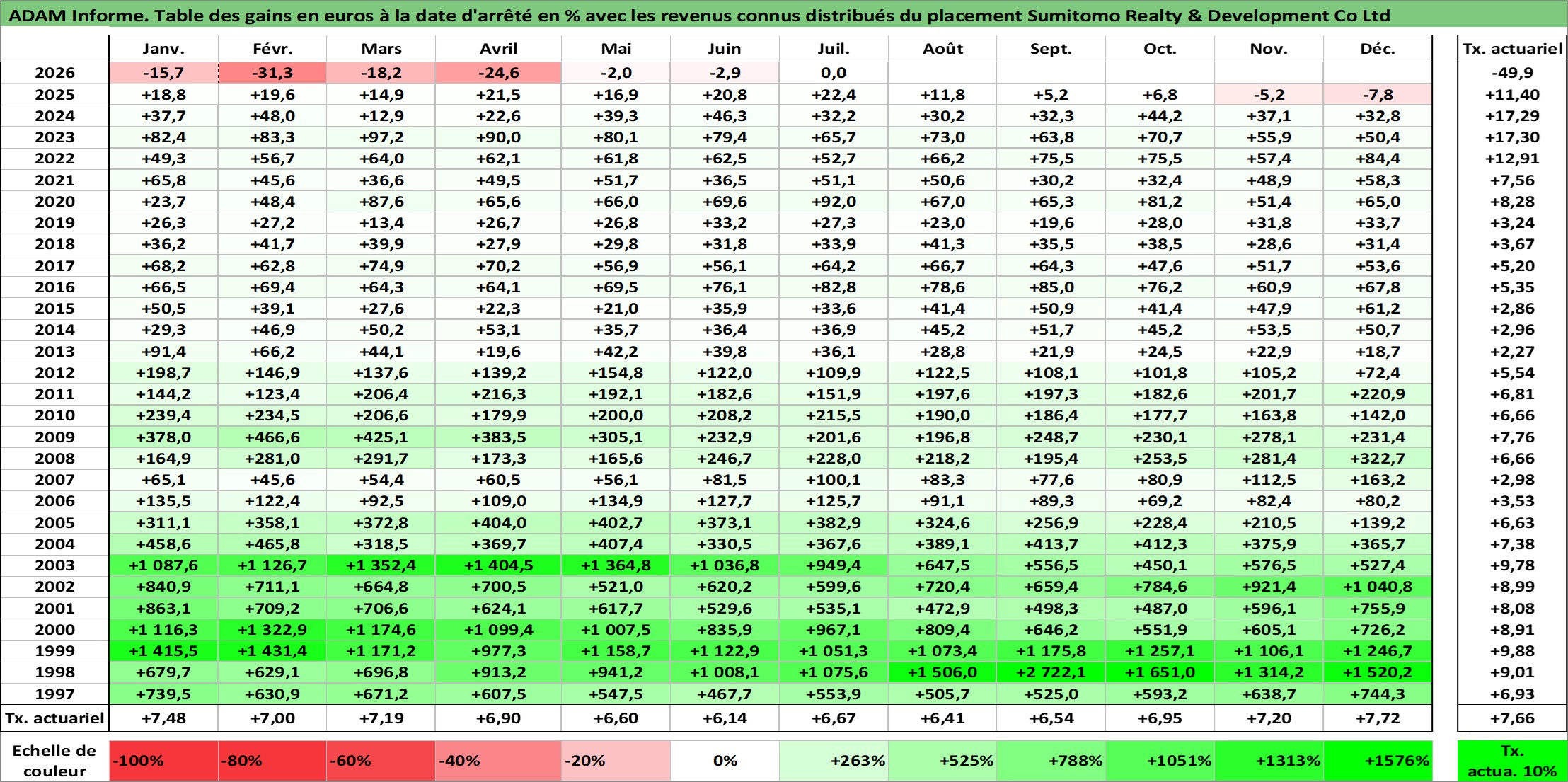1568x782 pixels.
Task: Select the Tx. actuariel row label at bottom left
Action: [55, 718]
